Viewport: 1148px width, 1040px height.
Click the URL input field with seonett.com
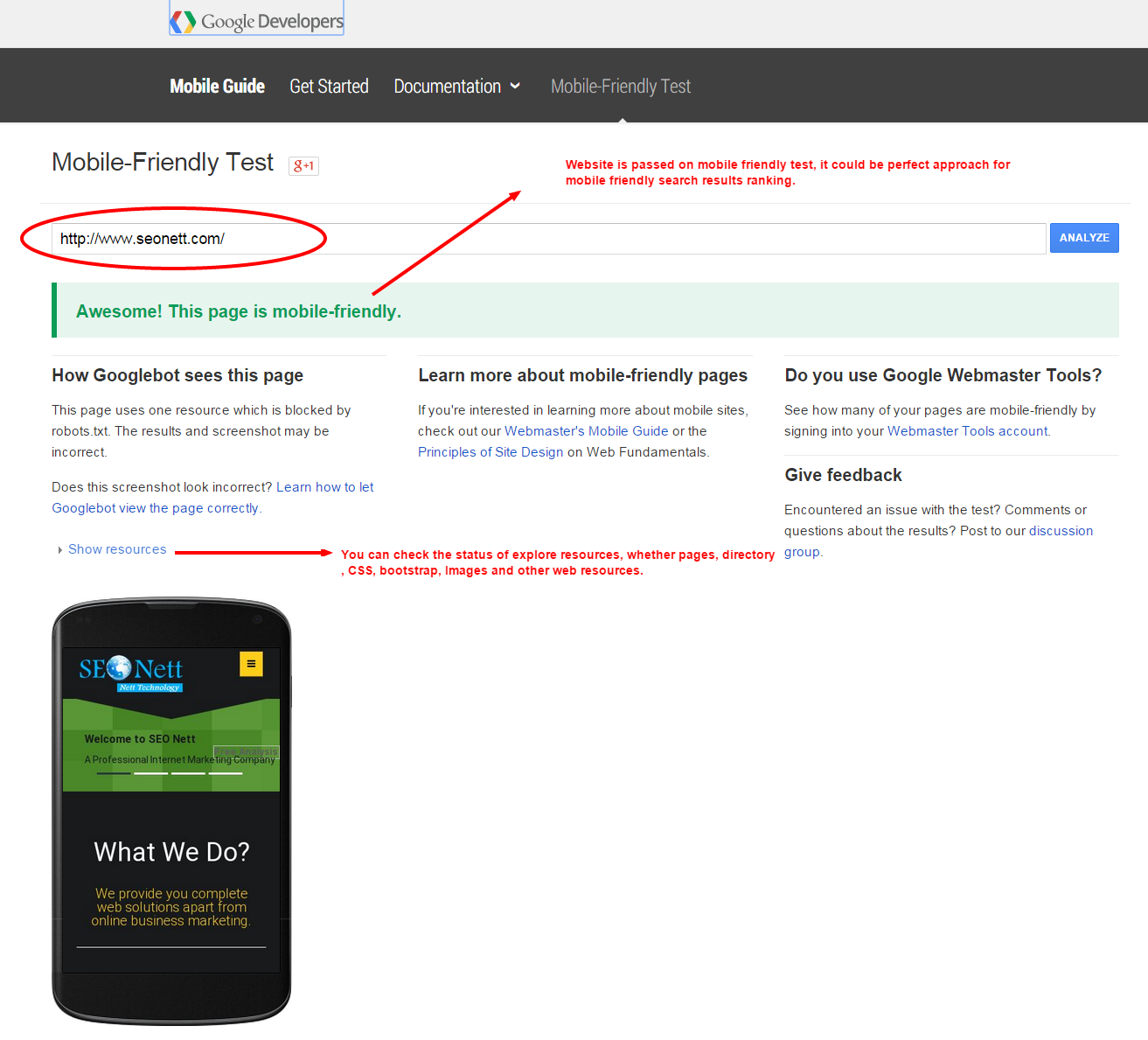click(x=549, y=239)
